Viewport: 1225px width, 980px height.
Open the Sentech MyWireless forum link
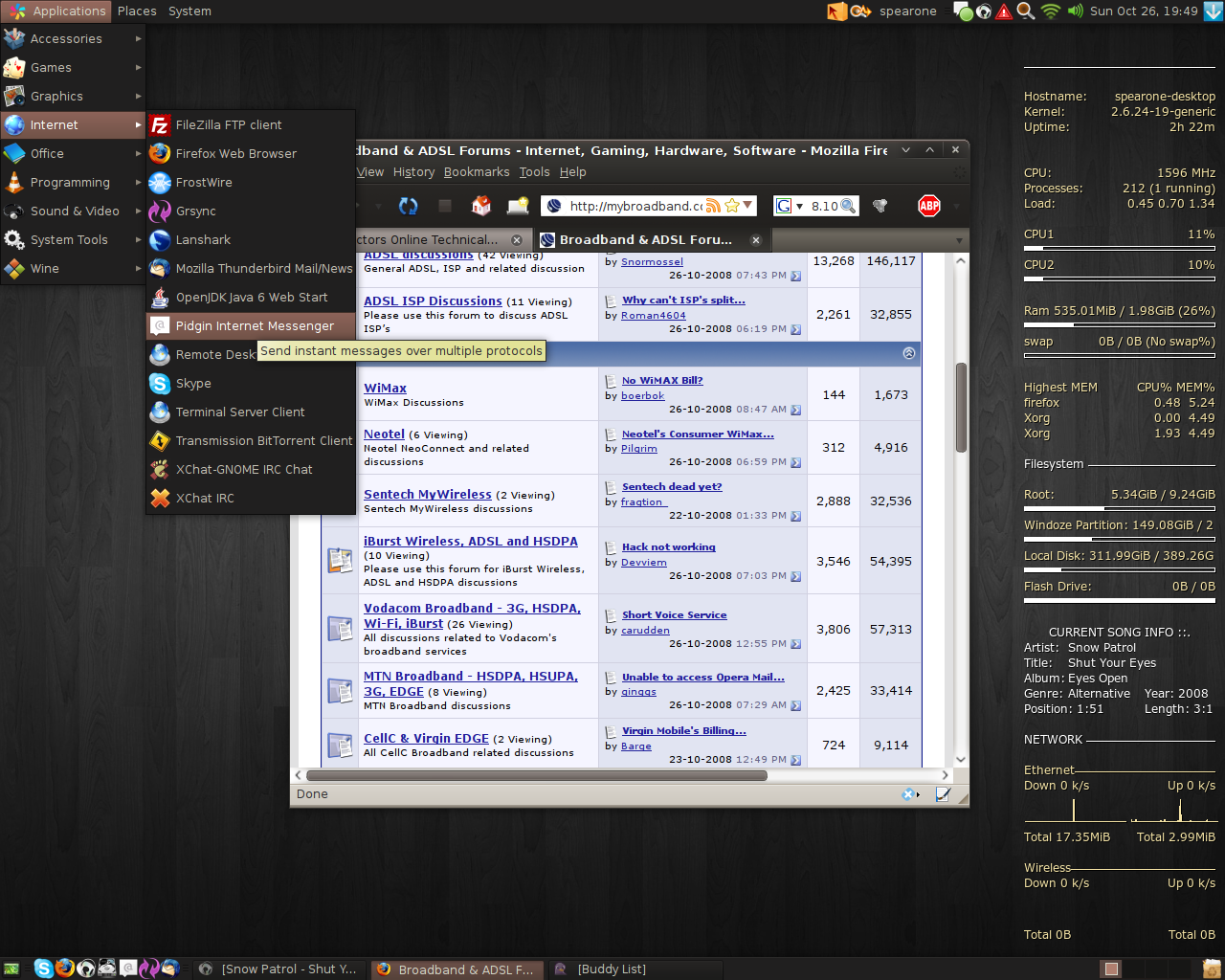pyautogui.click(x=427, y=495)
